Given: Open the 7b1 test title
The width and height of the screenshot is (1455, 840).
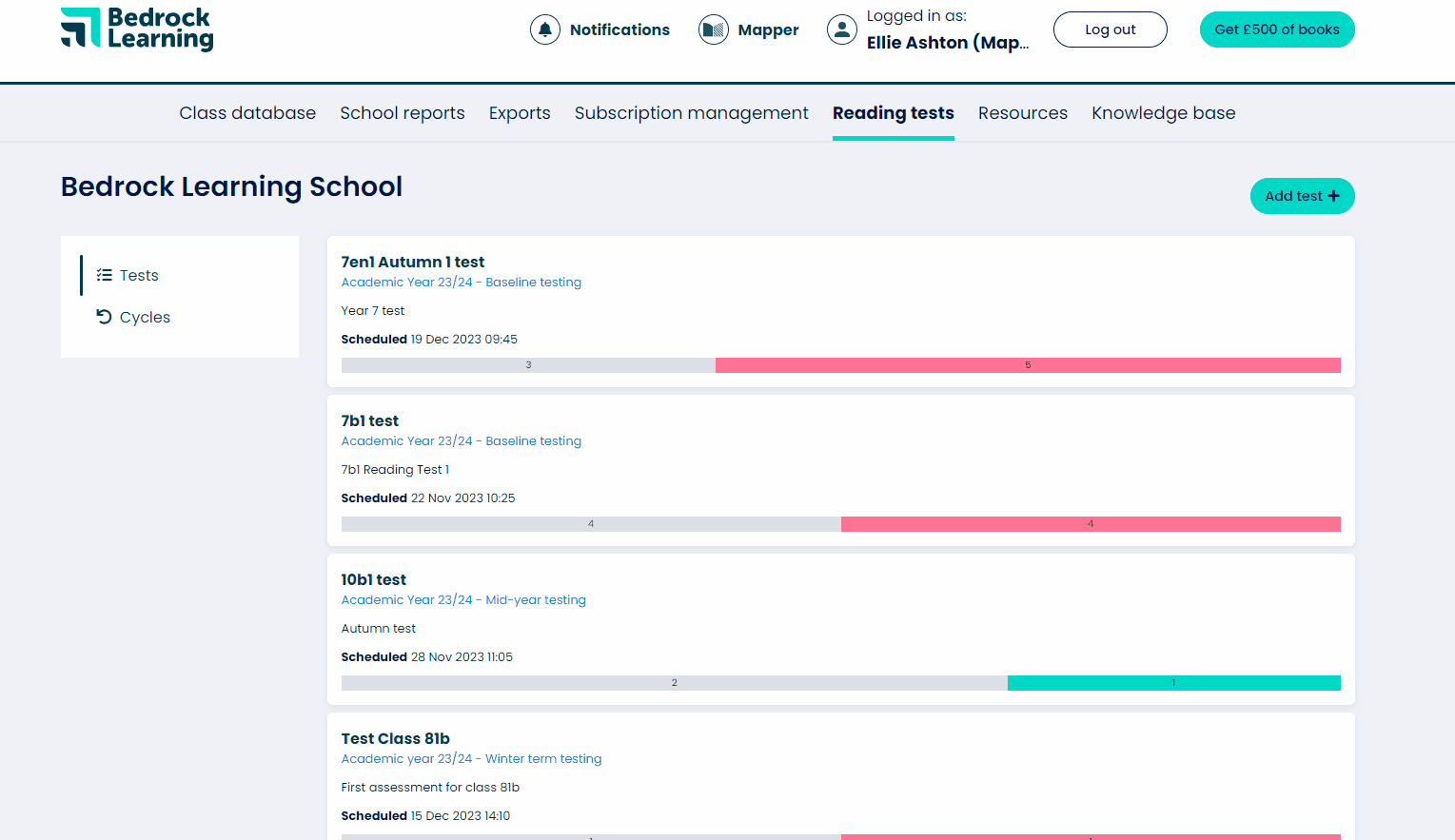Looking at the screenshot, I should (370, 420).
